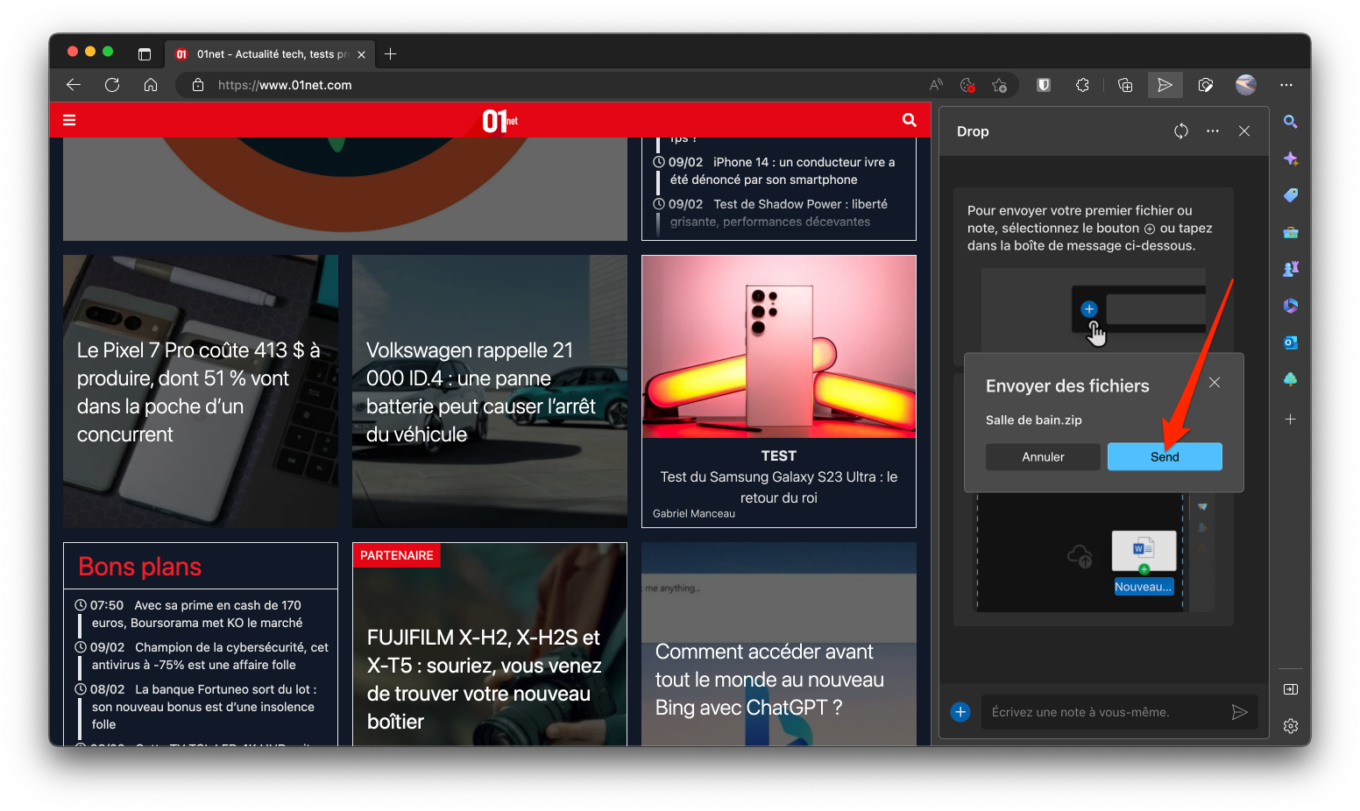
Task: Click the Bitwarden shield extension icon
Action: (1043, 85)
